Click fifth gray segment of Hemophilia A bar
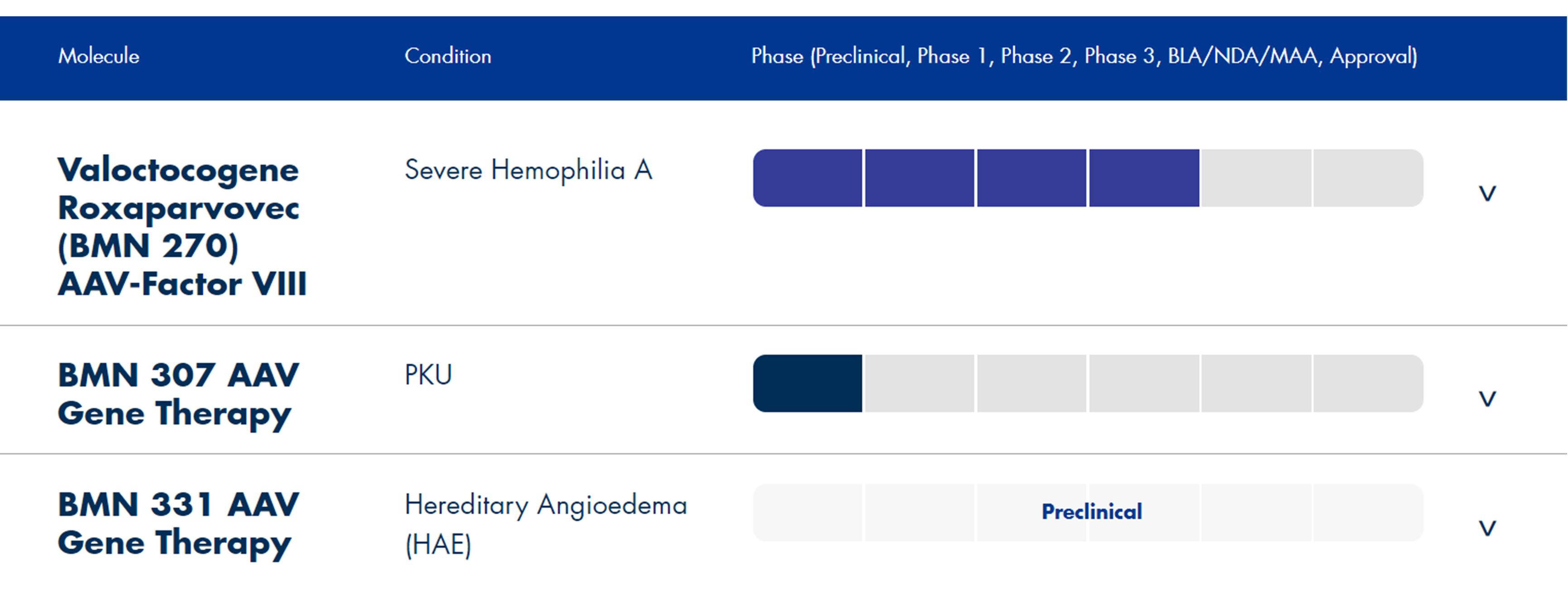The width and height of the screenshot is (1568, 589). [1256, 177]
